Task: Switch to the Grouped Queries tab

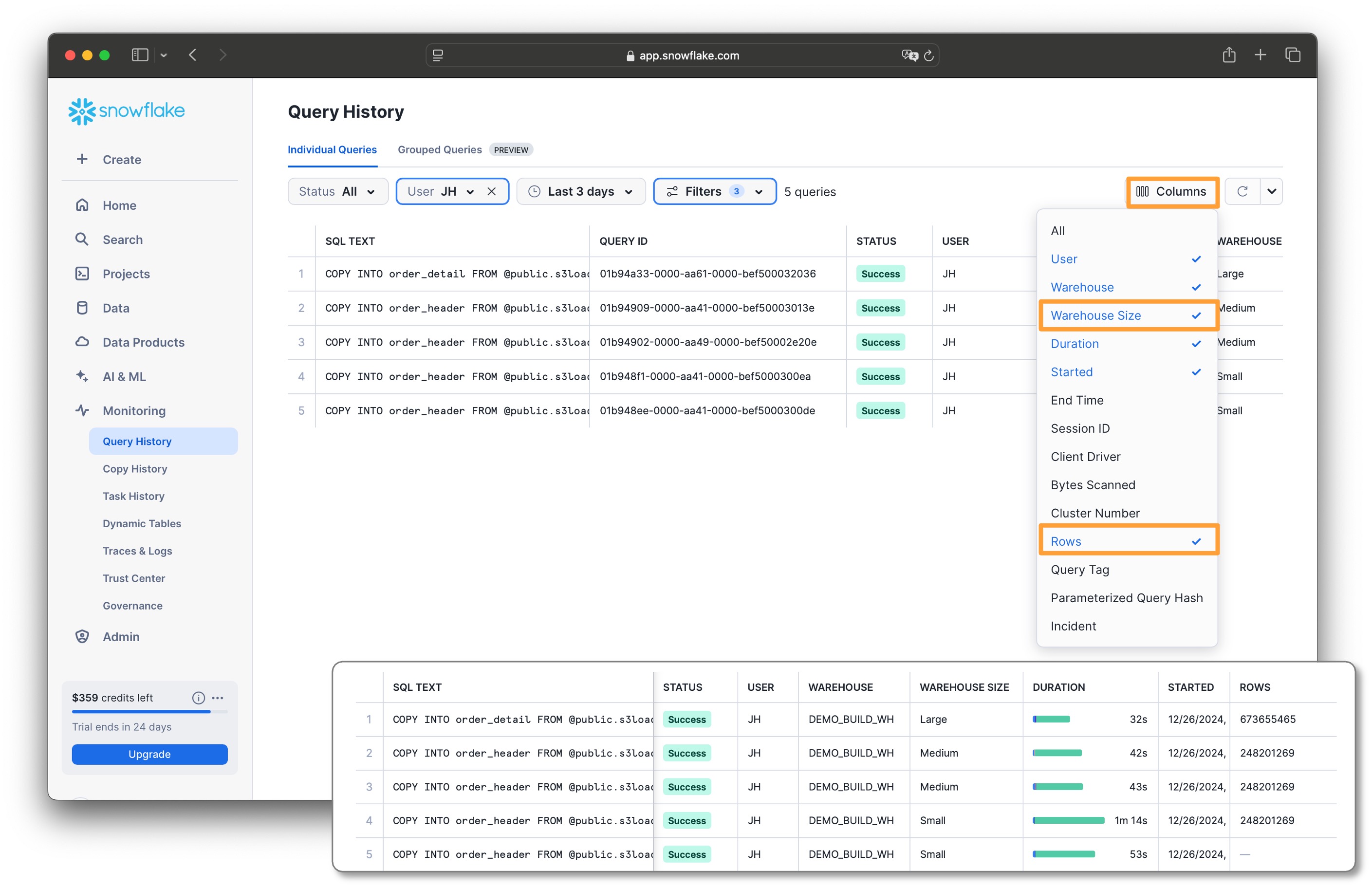Action: point(440,150)
